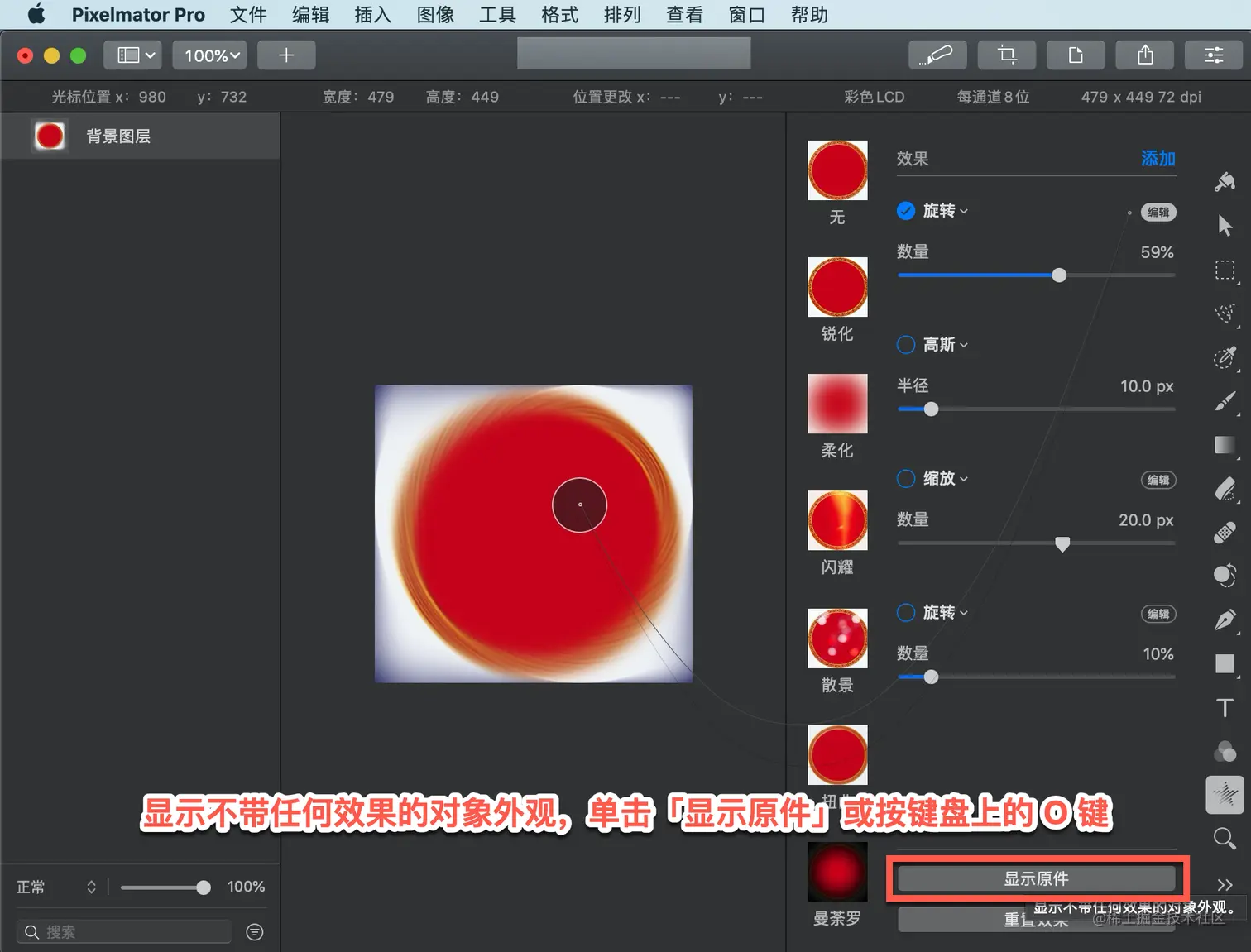1251x952 pixels.
Task: Click the layer filter icon beside search
Action: pyautogui.click(x=255, y=932)
